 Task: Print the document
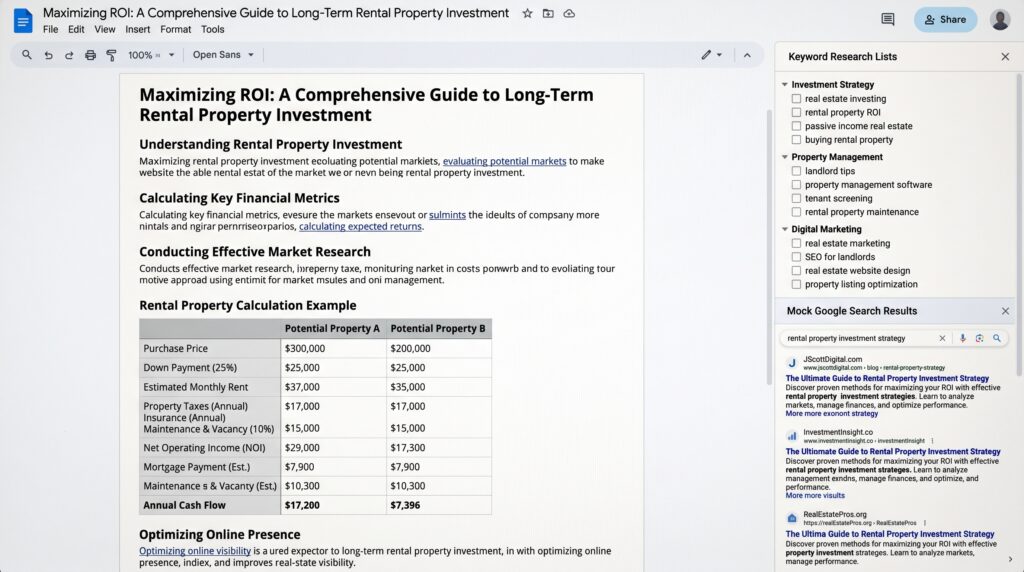[x=90, y=56]
